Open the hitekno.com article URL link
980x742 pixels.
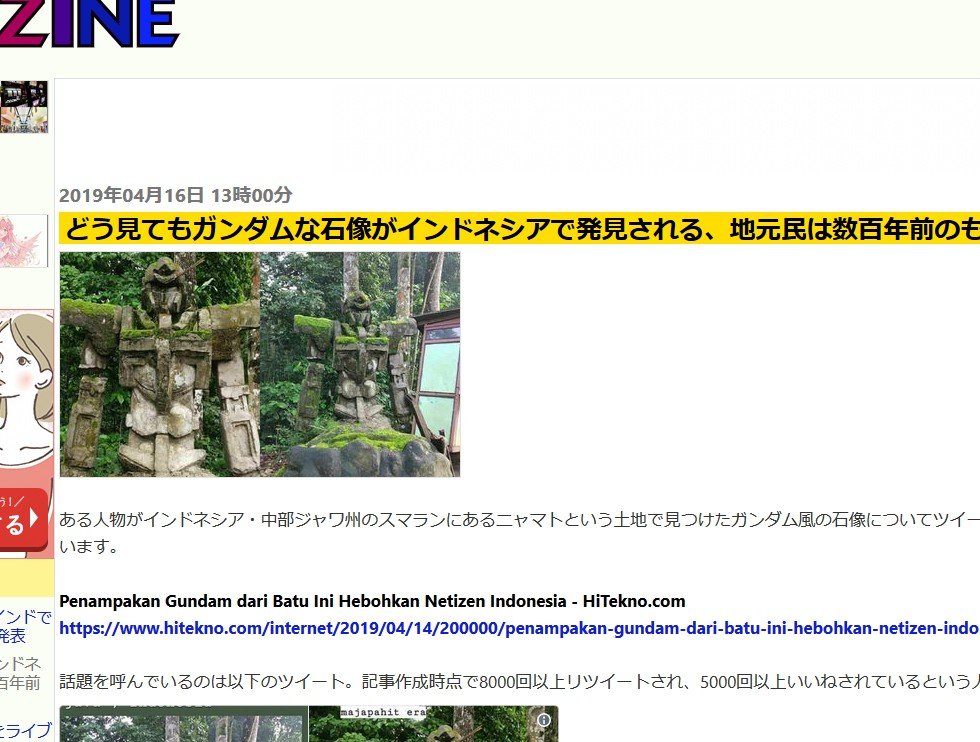(519, 628)
